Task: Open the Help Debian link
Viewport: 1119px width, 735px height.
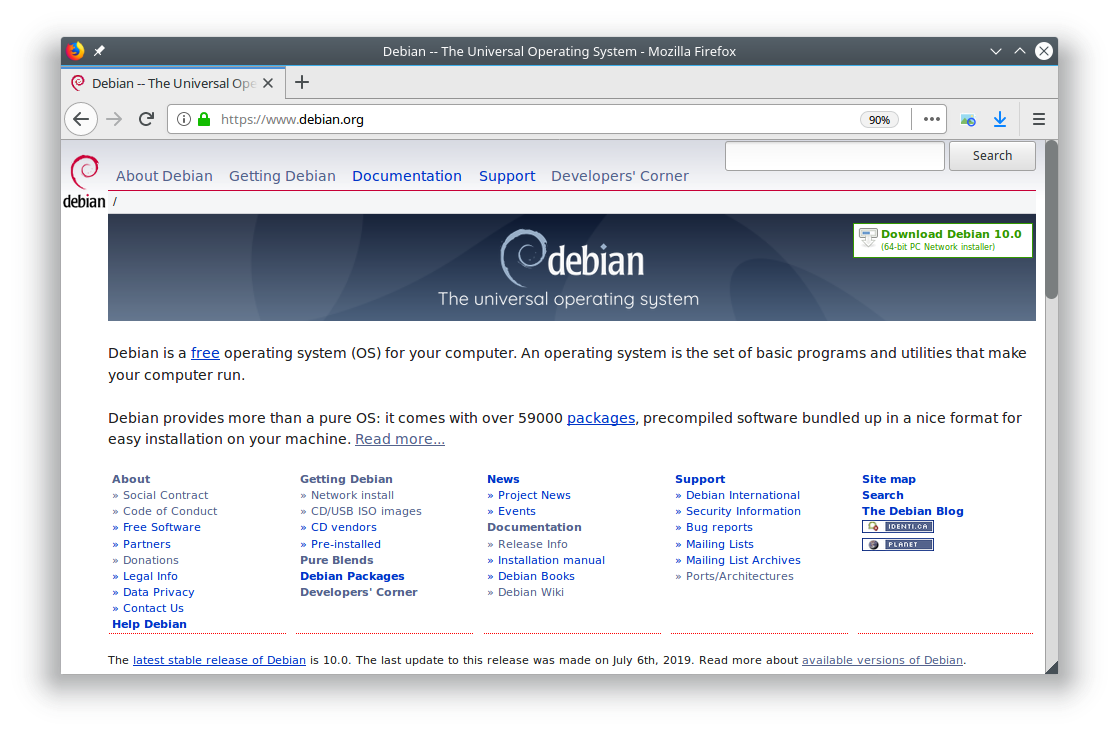Action: coord(149,624)
